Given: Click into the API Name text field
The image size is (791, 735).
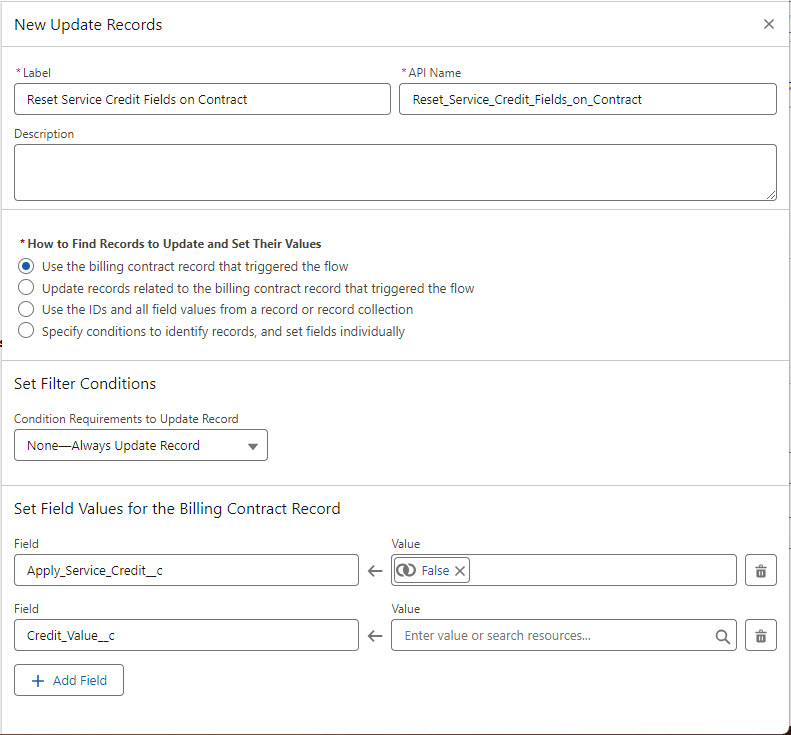Looking at the screenshot, I should [587, 99].
